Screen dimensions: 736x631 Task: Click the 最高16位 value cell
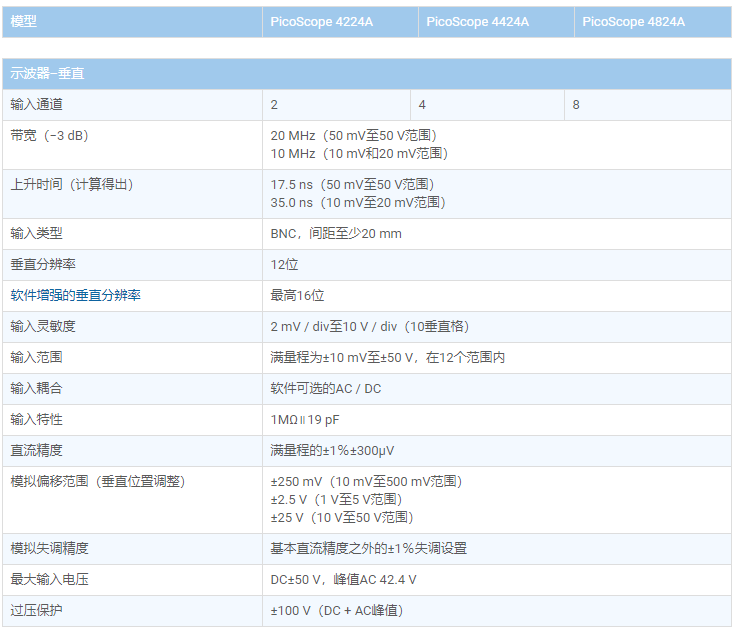[297, 295]
